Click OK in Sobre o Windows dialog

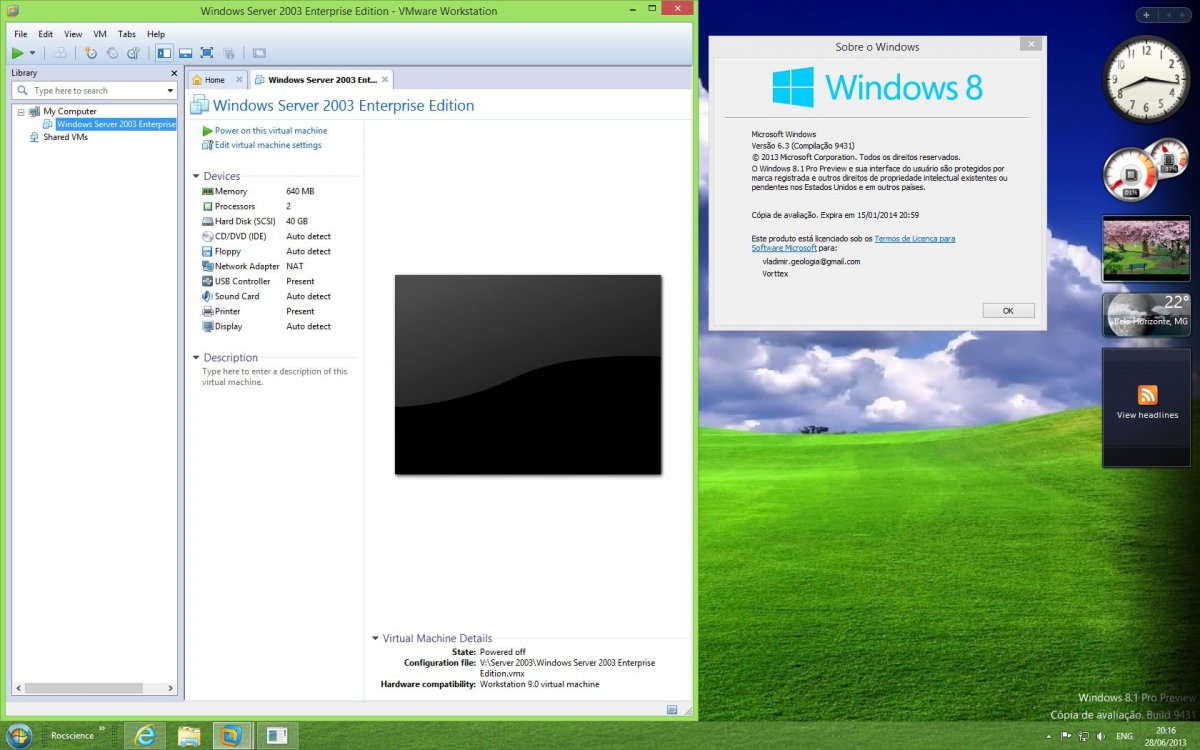[1008, 310]
